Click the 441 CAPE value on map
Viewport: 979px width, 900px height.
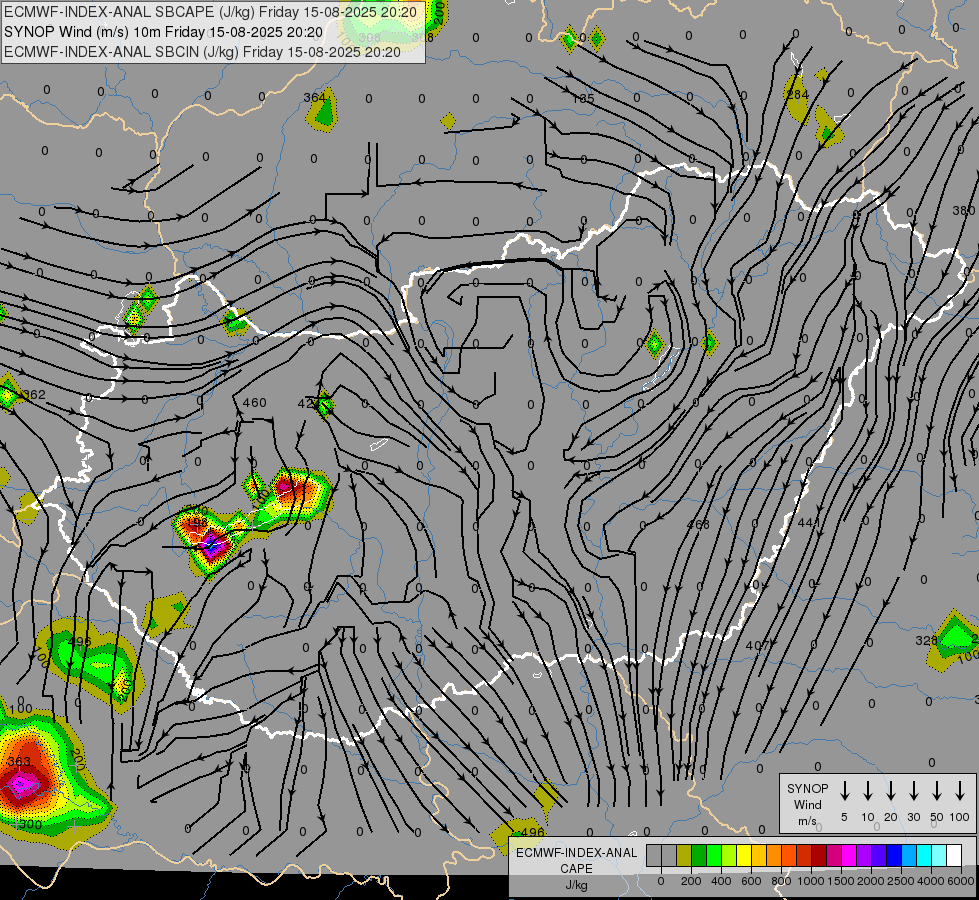click(809, 523)
